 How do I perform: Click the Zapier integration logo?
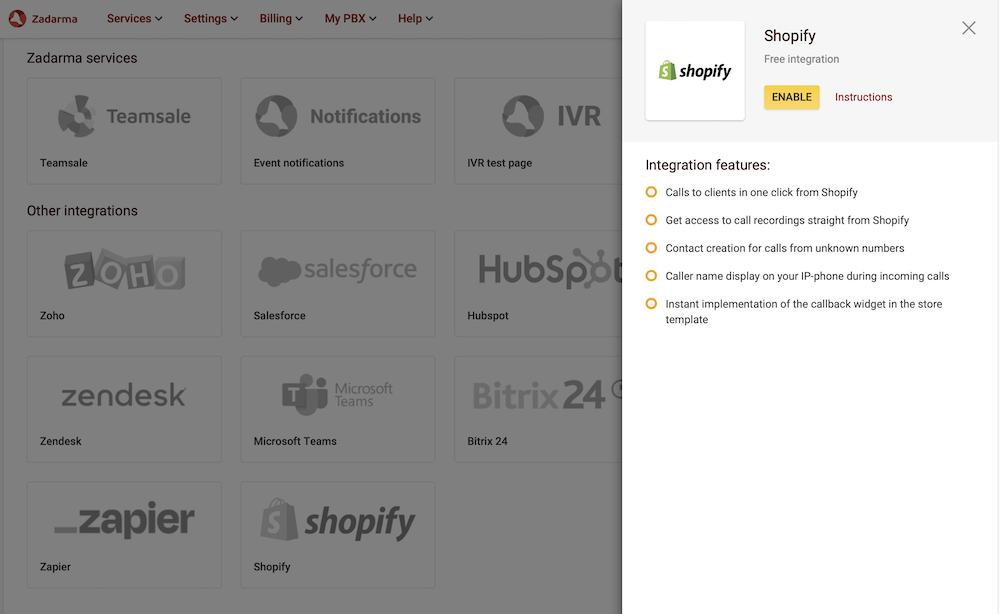[x=123, y=520]
